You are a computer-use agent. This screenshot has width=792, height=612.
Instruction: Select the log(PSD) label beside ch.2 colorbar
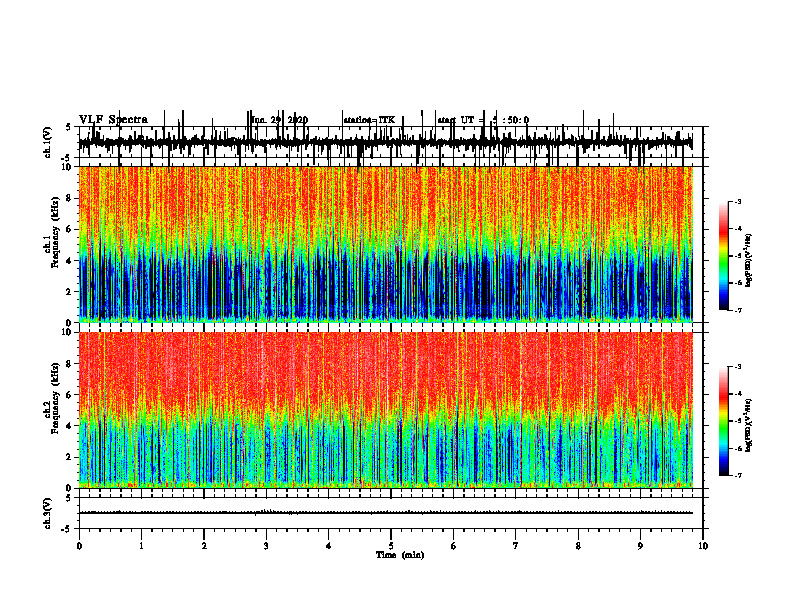click(x=748, y=425)
